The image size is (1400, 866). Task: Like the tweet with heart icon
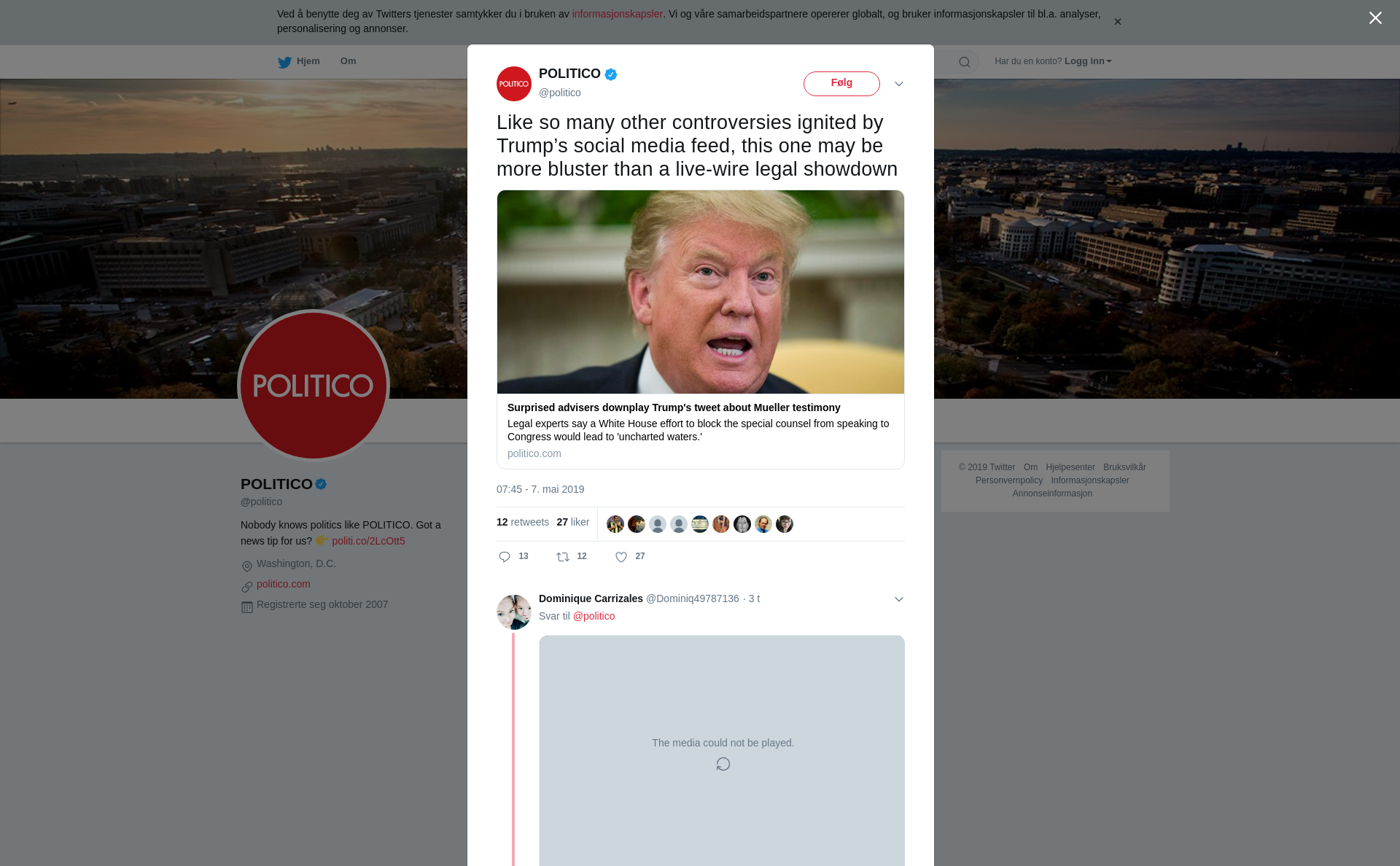[x=621, y=557]
